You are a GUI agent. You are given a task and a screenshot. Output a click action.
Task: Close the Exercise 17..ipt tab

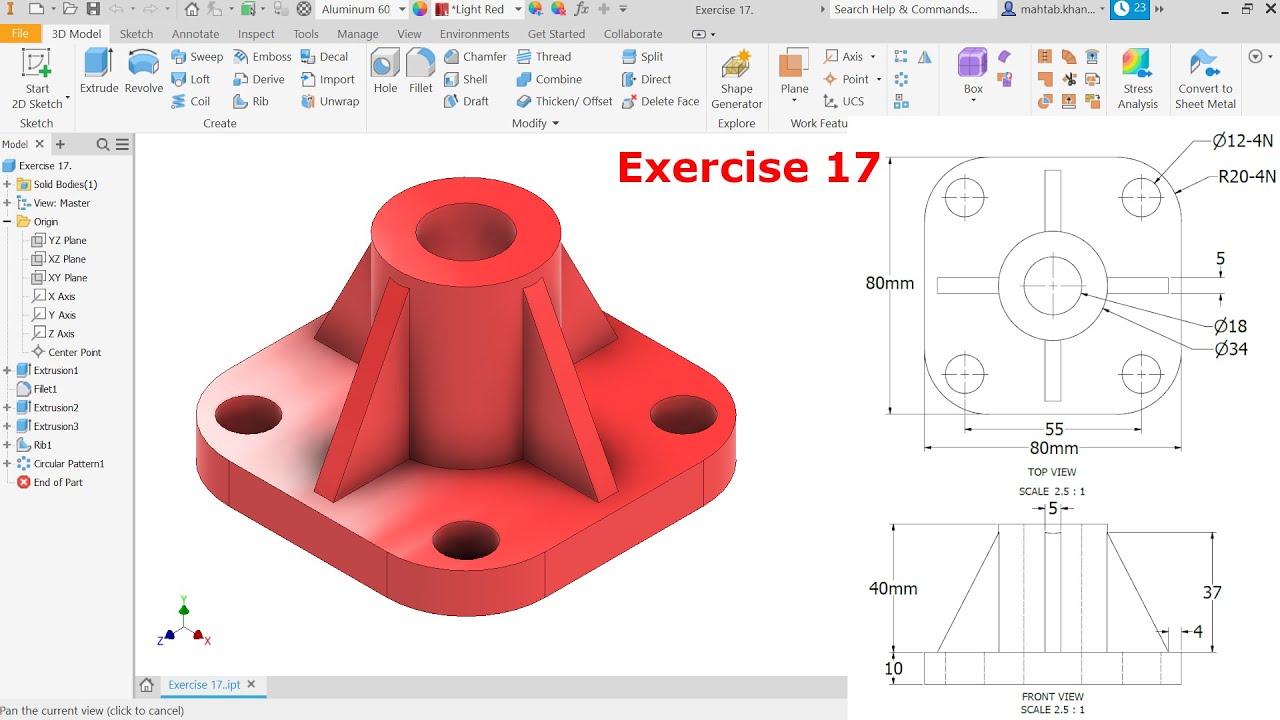[251, 685]
